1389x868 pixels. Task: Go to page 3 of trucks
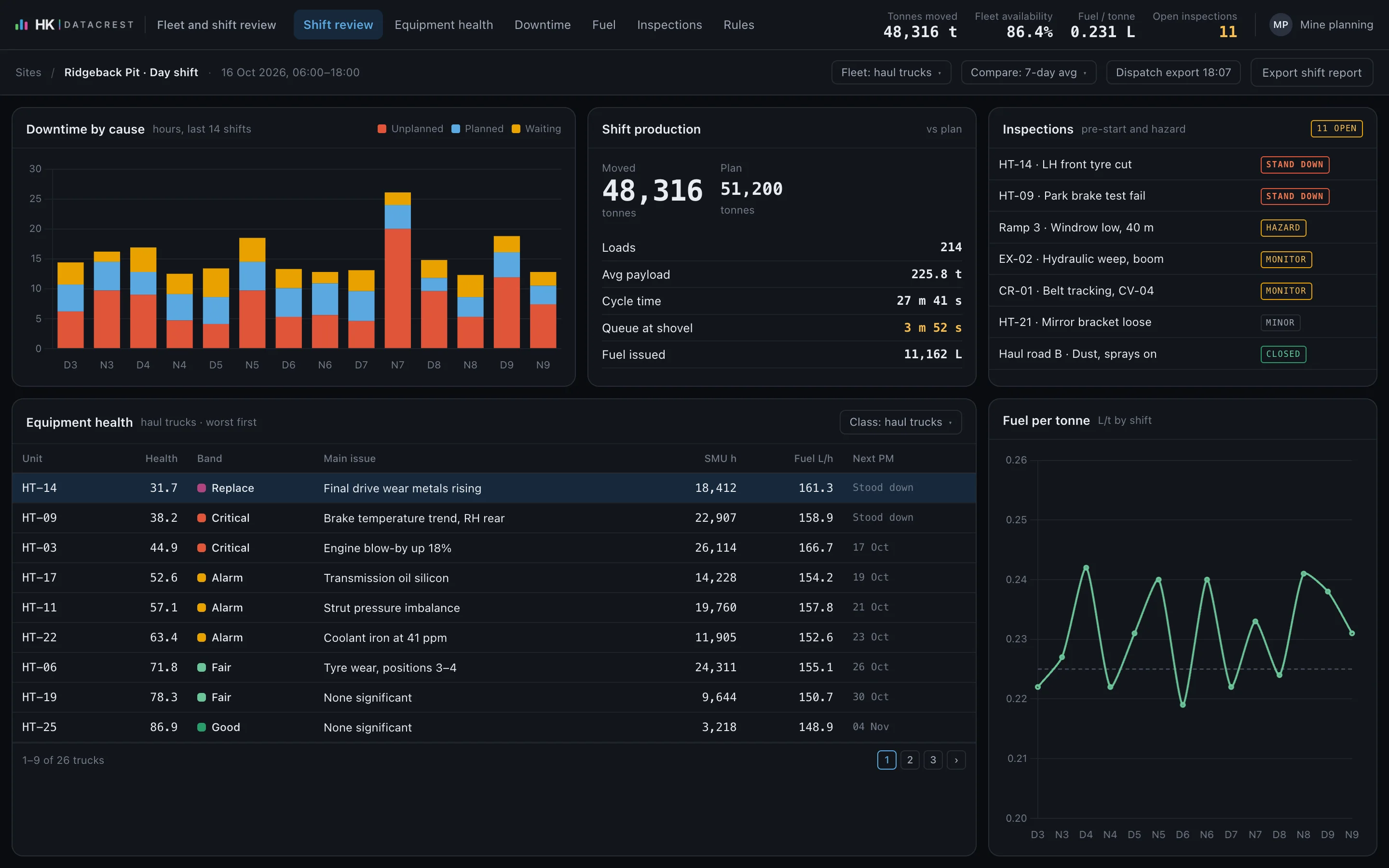(933, 760)
